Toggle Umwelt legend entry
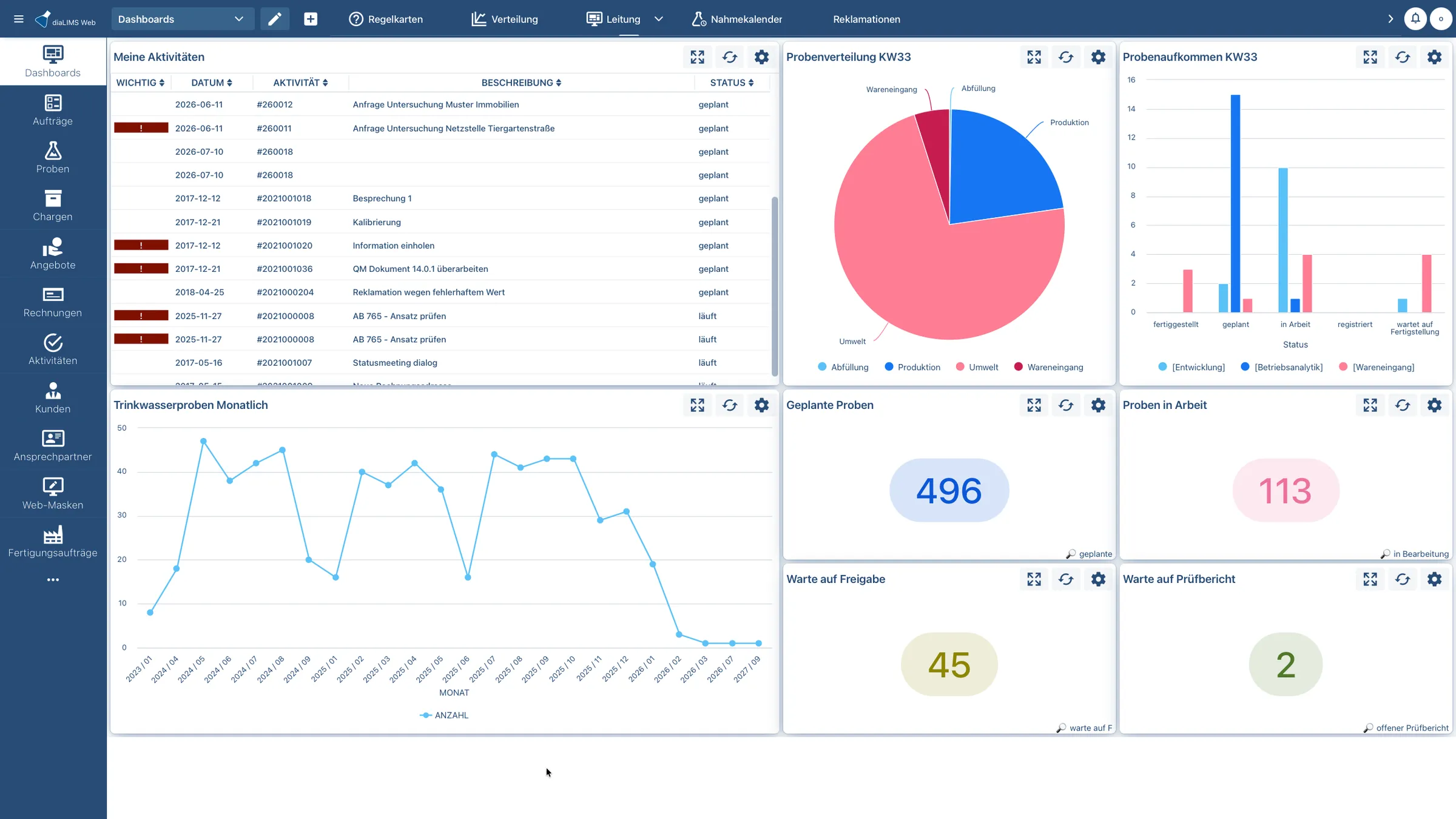 (x=977, y=367)
